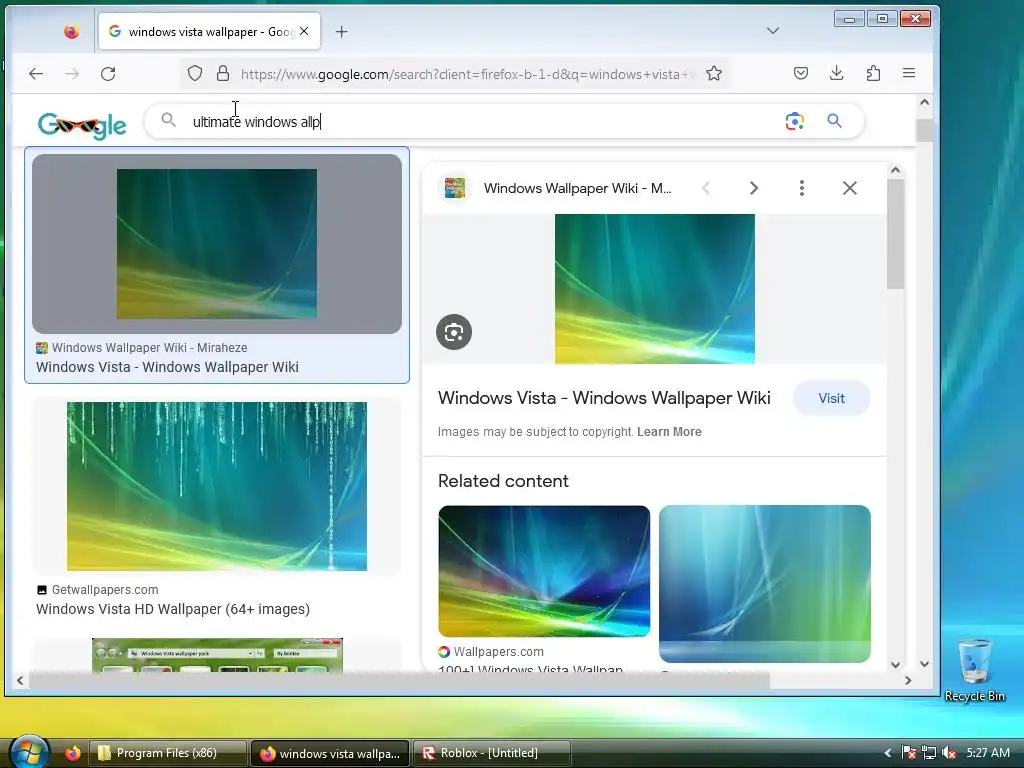
Task: Open the wallpaper pack screenshot thumbnail
Action: coord(217,655)
